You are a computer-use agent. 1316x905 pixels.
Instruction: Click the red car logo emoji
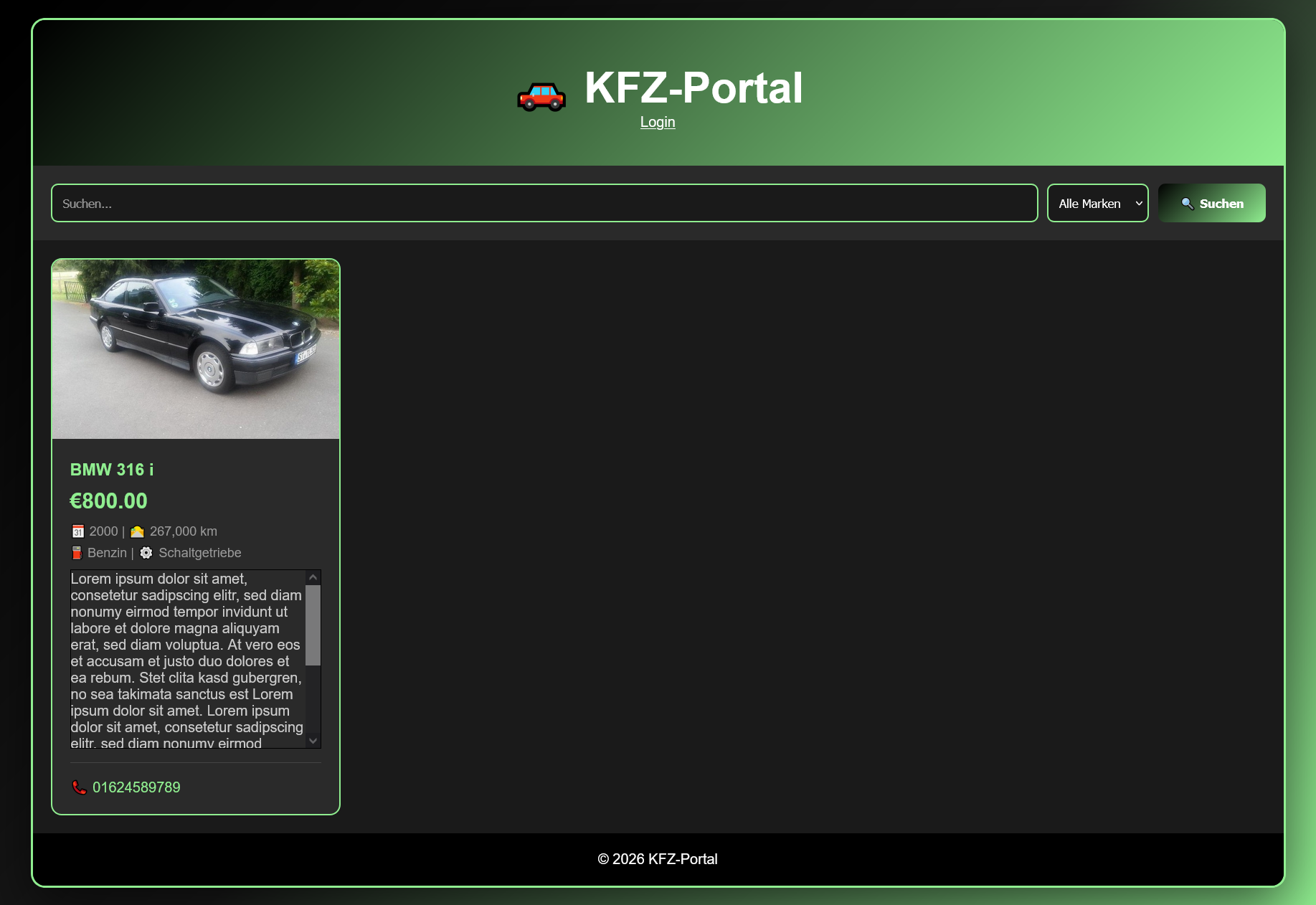[542, 95]
